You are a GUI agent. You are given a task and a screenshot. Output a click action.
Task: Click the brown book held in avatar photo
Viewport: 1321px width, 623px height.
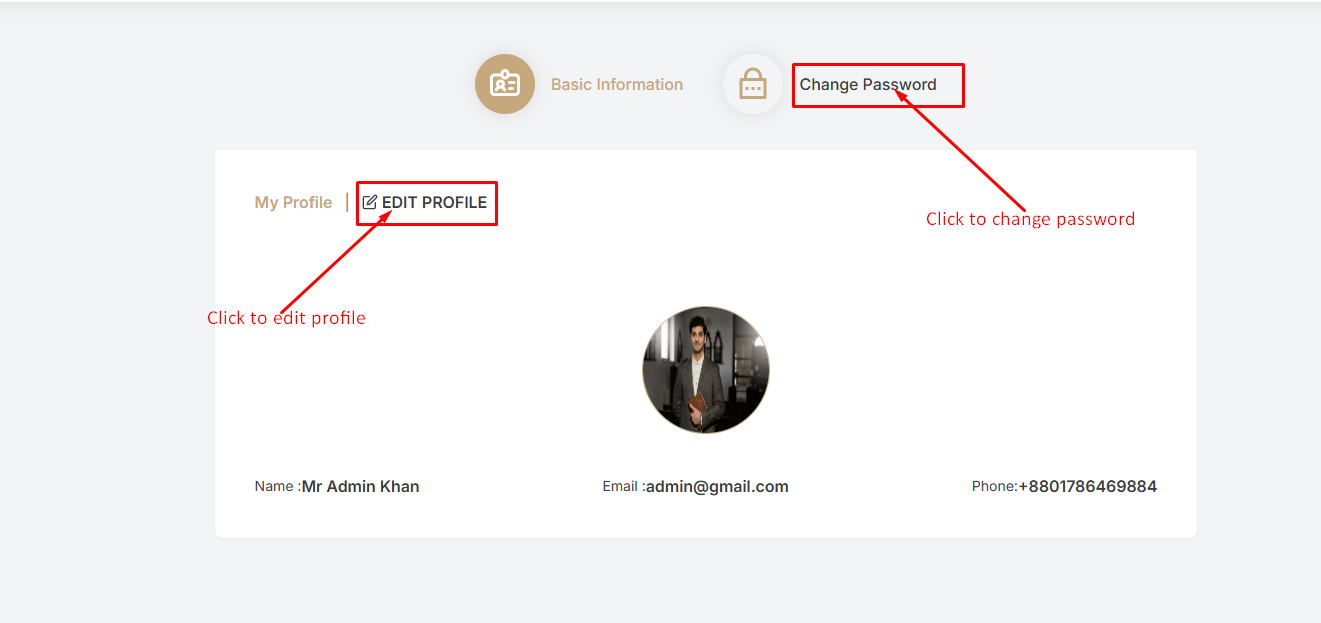coord(697,404)
